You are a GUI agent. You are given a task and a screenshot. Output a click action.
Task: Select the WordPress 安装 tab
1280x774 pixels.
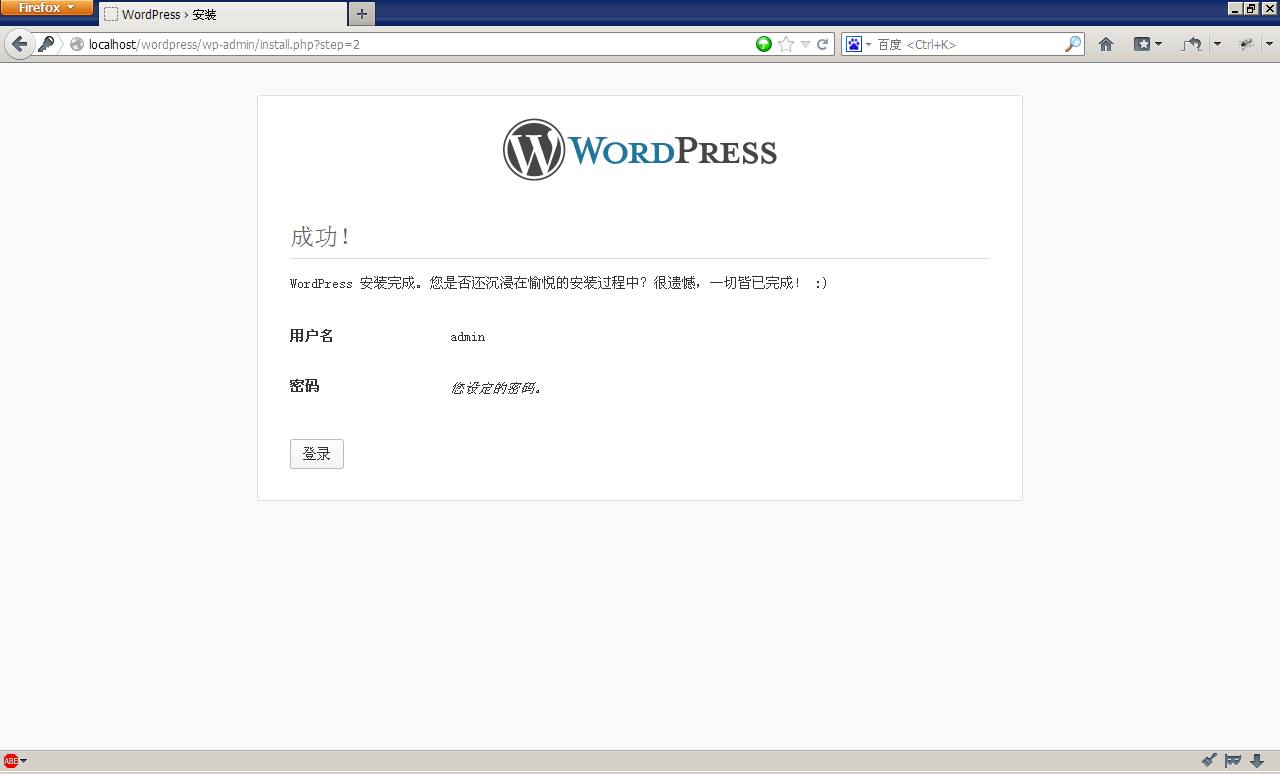(223, 14)
